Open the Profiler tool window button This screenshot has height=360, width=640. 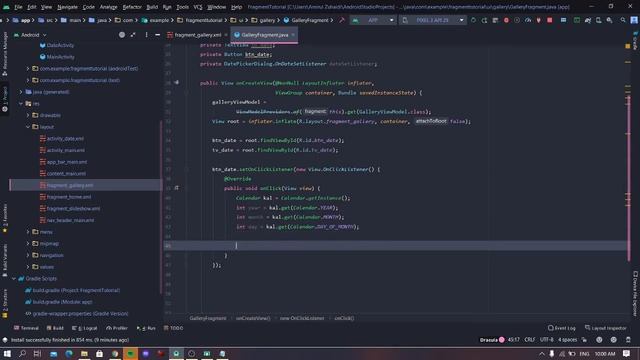pos(117,328)
